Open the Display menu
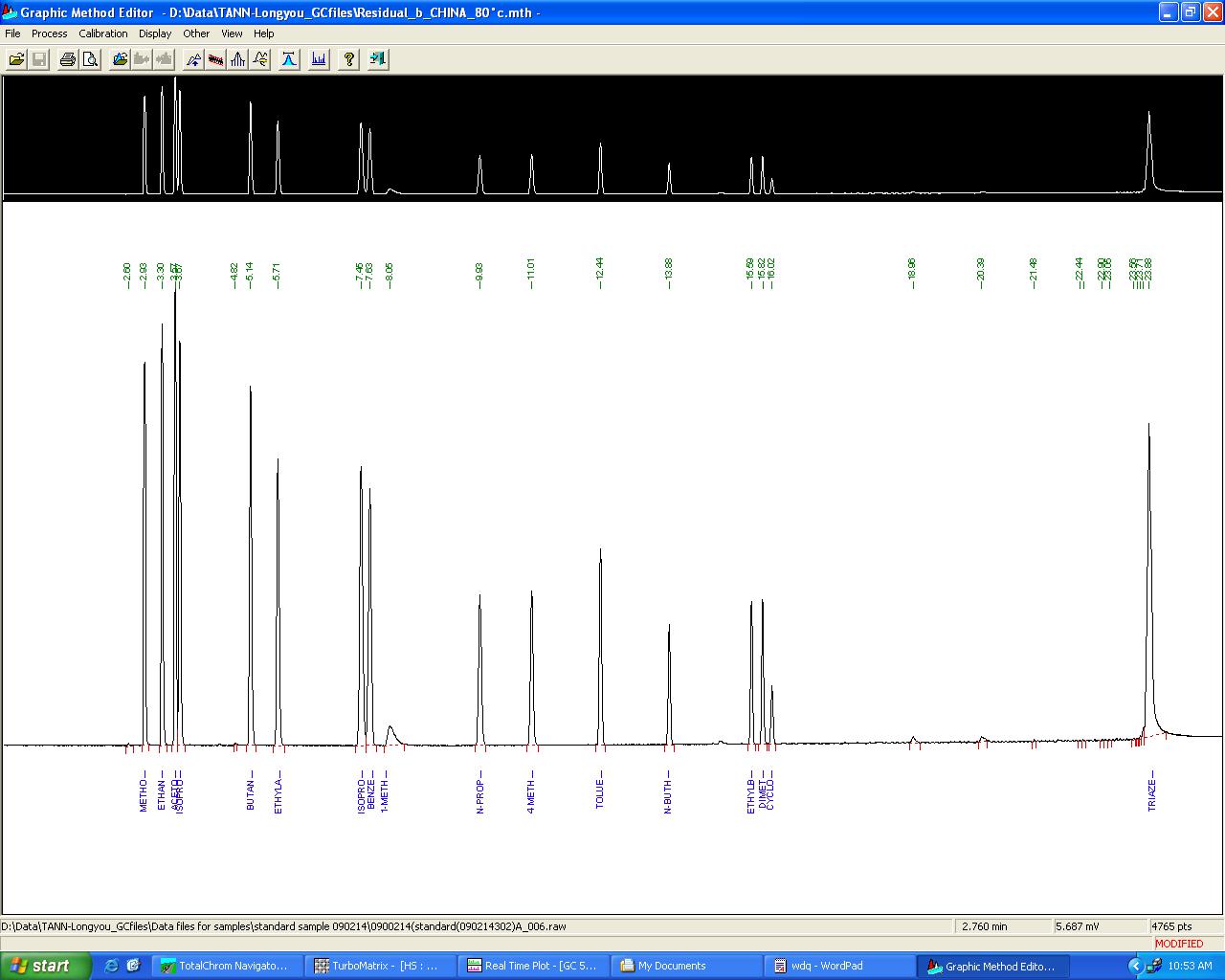Screen dimensions: 1225x980 pyautogui.click(x=155, y=33)
